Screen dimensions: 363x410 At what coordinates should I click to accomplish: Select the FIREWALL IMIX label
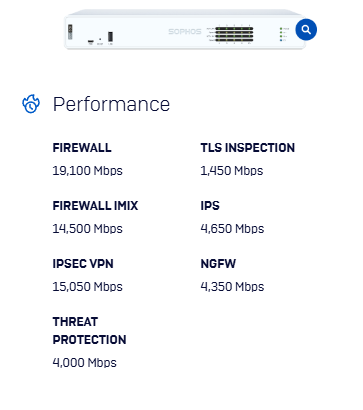(95, 206)
